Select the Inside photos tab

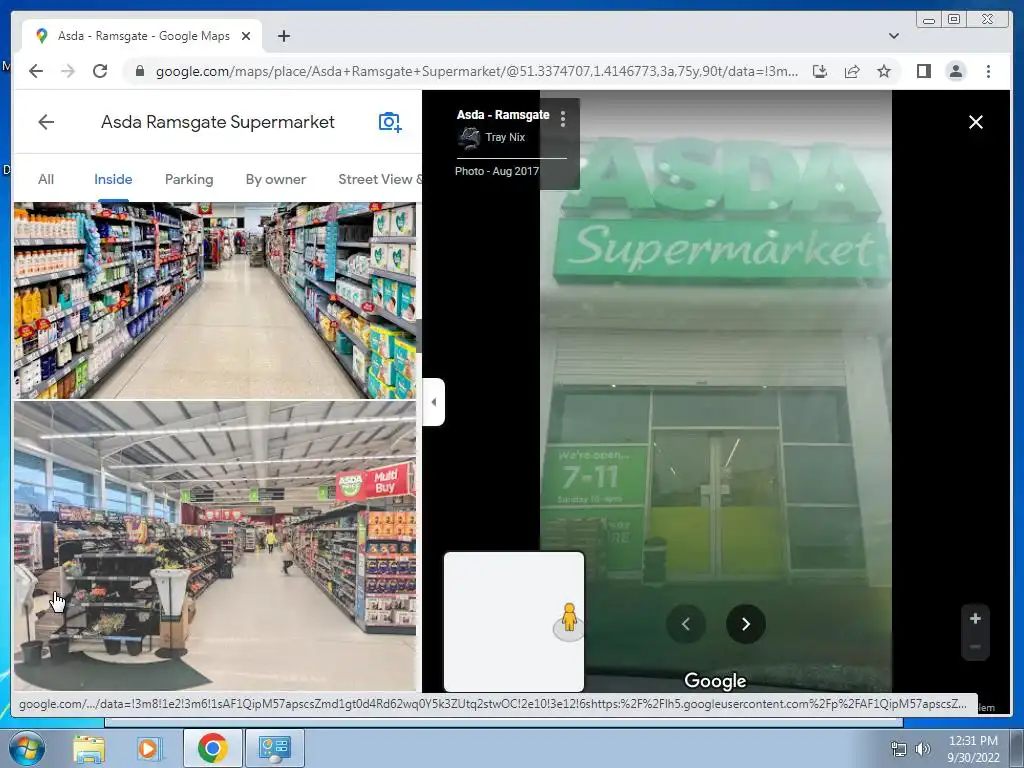(113, 179)
